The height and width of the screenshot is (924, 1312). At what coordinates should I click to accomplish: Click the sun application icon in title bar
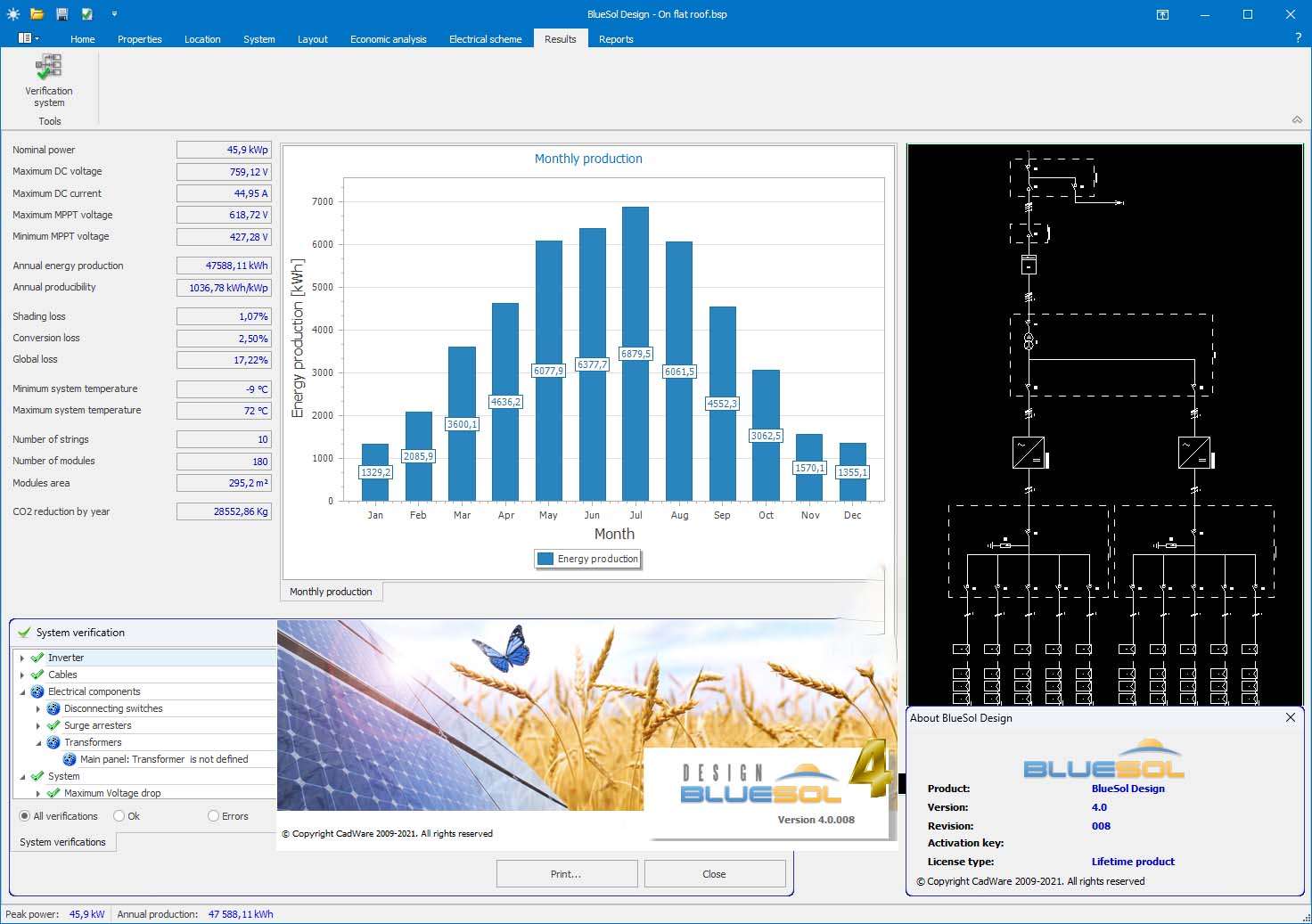point(12,14)
